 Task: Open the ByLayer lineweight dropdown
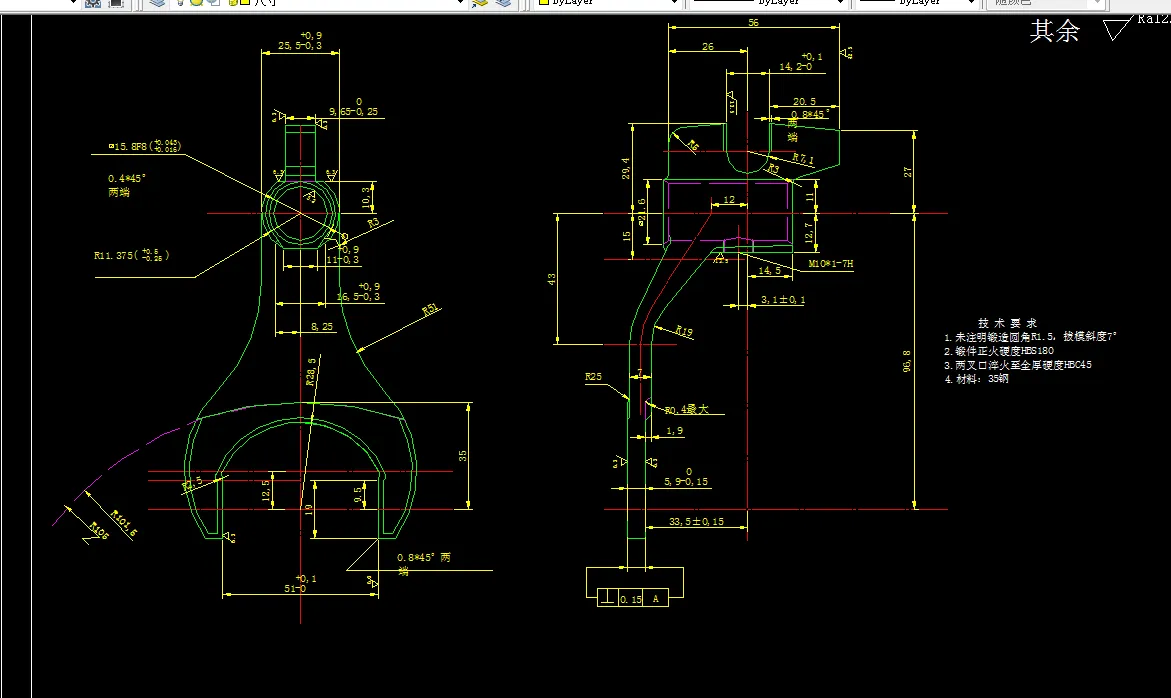(916, 3)
